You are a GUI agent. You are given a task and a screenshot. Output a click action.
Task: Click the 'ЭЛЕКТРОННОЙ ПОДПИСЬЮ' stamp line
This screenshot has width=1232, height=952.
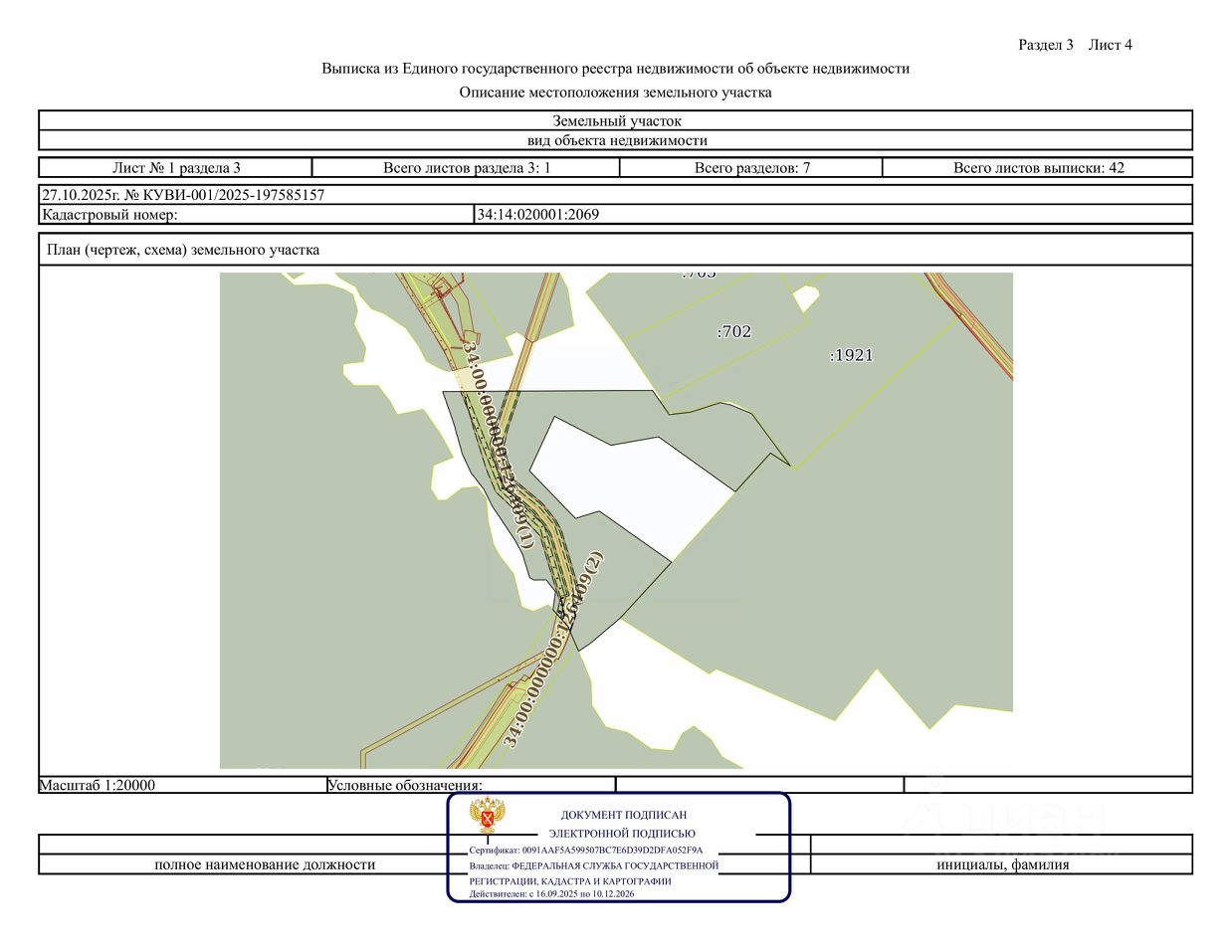tap(622, 834)
